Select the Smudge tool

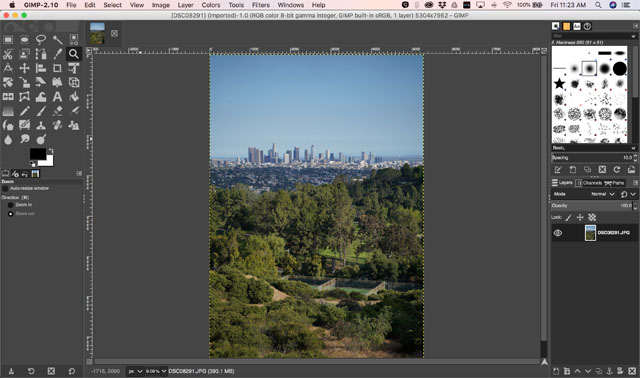point(24,139)
